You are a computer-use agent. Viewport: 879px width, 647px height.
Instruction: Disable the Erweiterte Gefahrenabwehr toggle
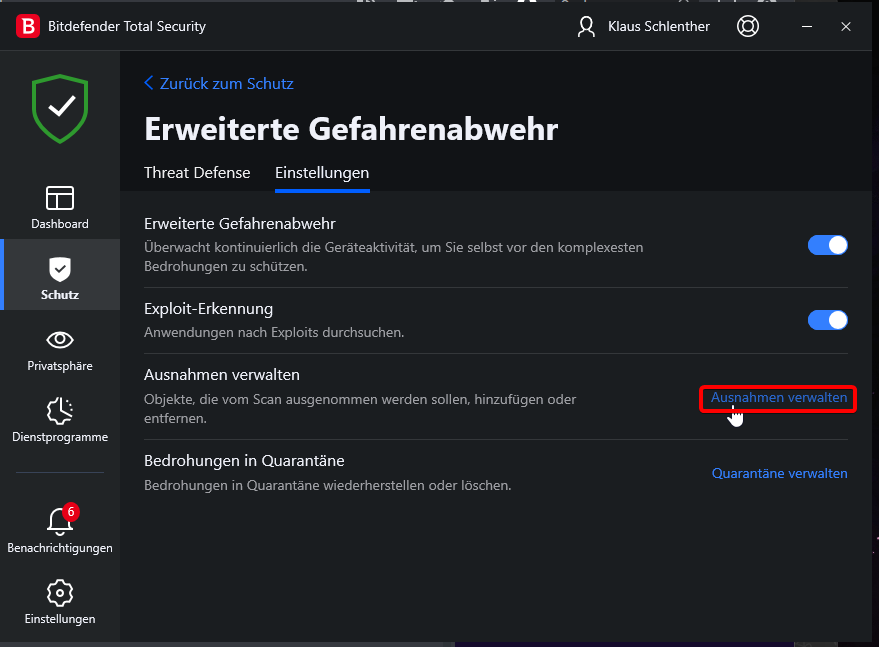(827, 245)
